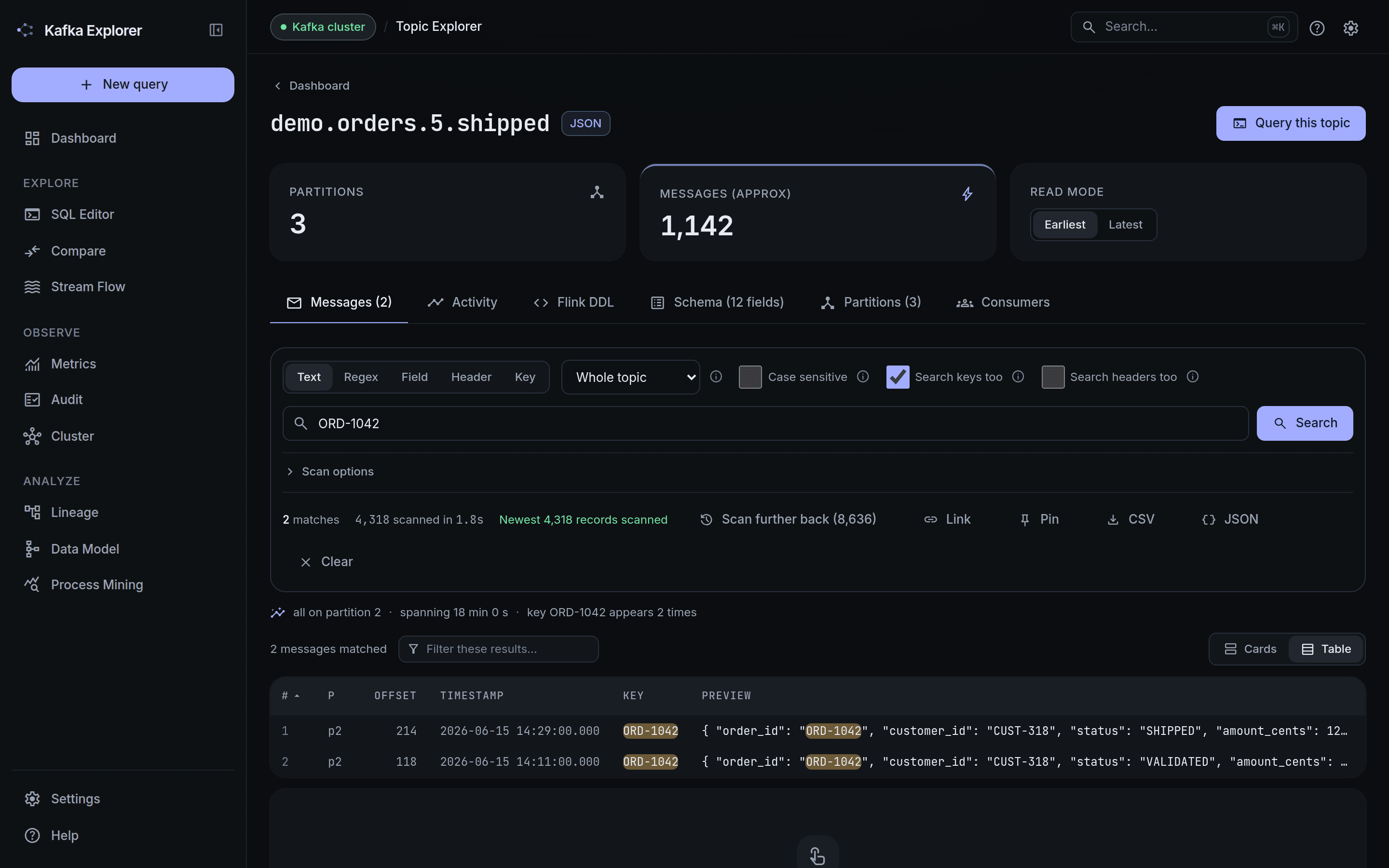
Task: Focus the ORD-1042 search text field
Action: (x=765, y=424)
